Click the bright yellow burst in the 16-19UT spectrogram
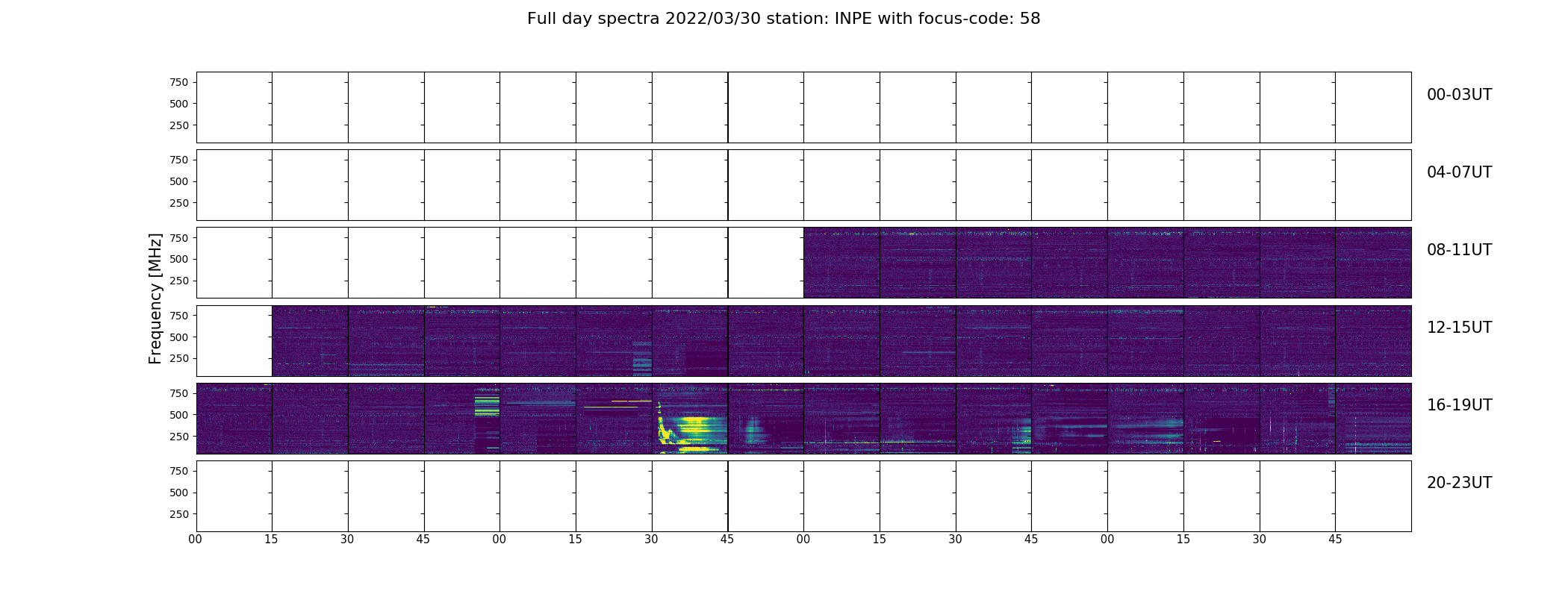 pos(693,428)
